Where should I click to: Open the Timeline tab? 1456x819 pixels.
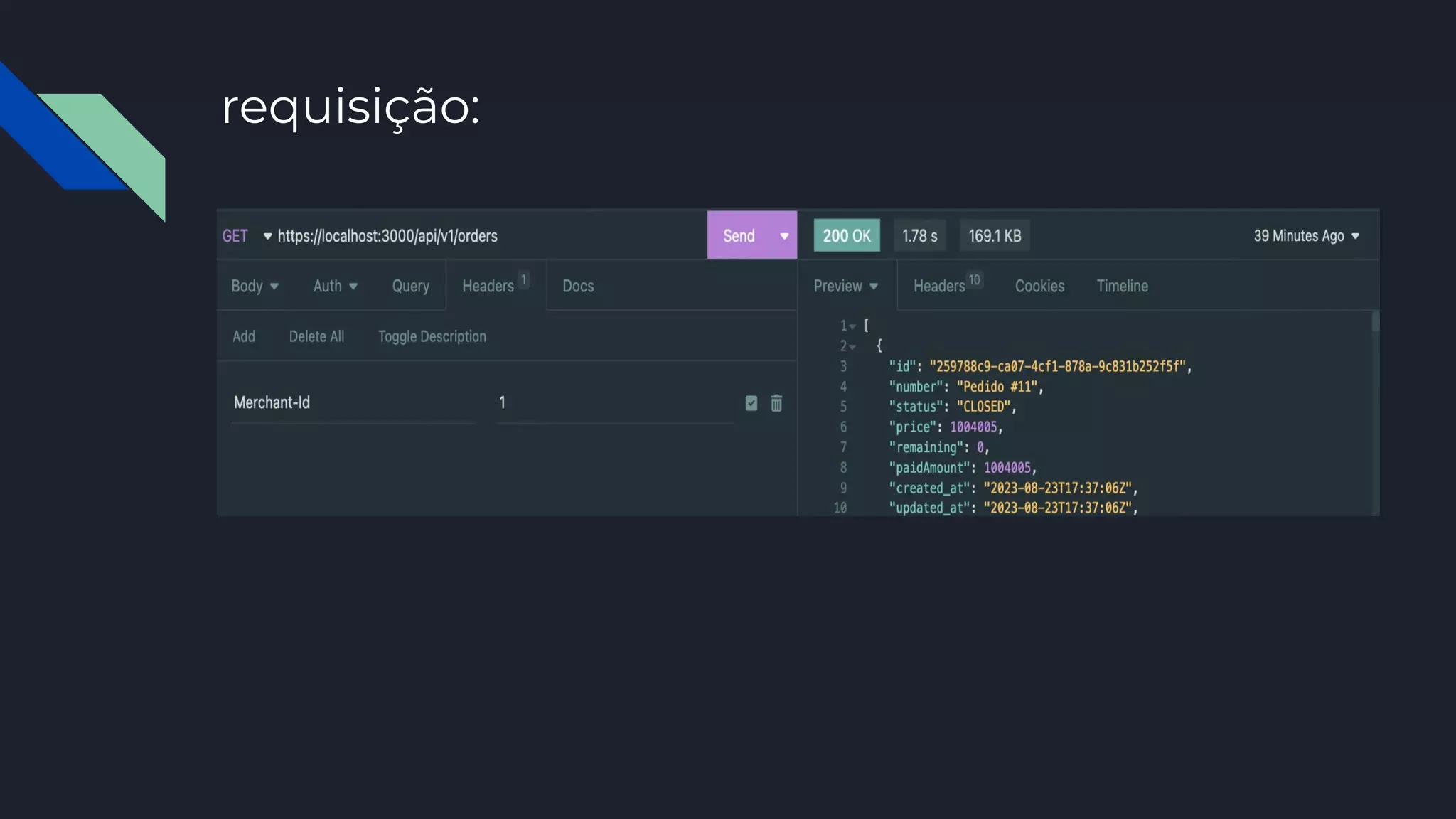click(x=1122, y=286)
